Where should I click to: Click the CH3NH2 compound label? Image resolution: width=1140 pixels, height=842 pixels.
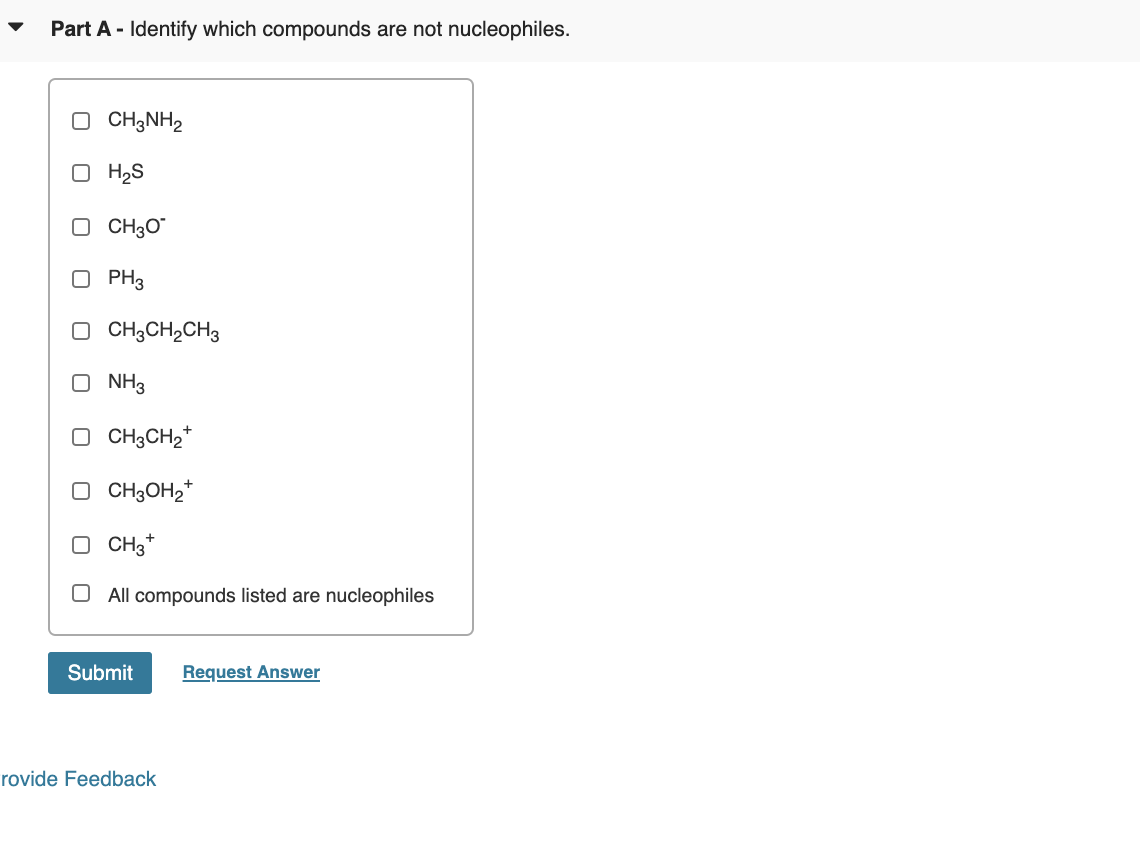click(x=144, y=120)
